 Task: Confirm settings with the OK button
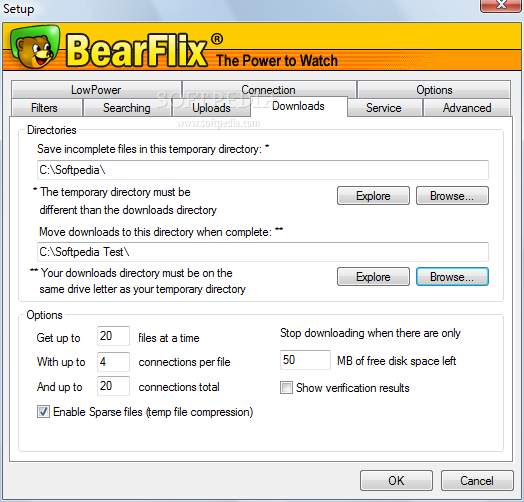coord(396,481)
